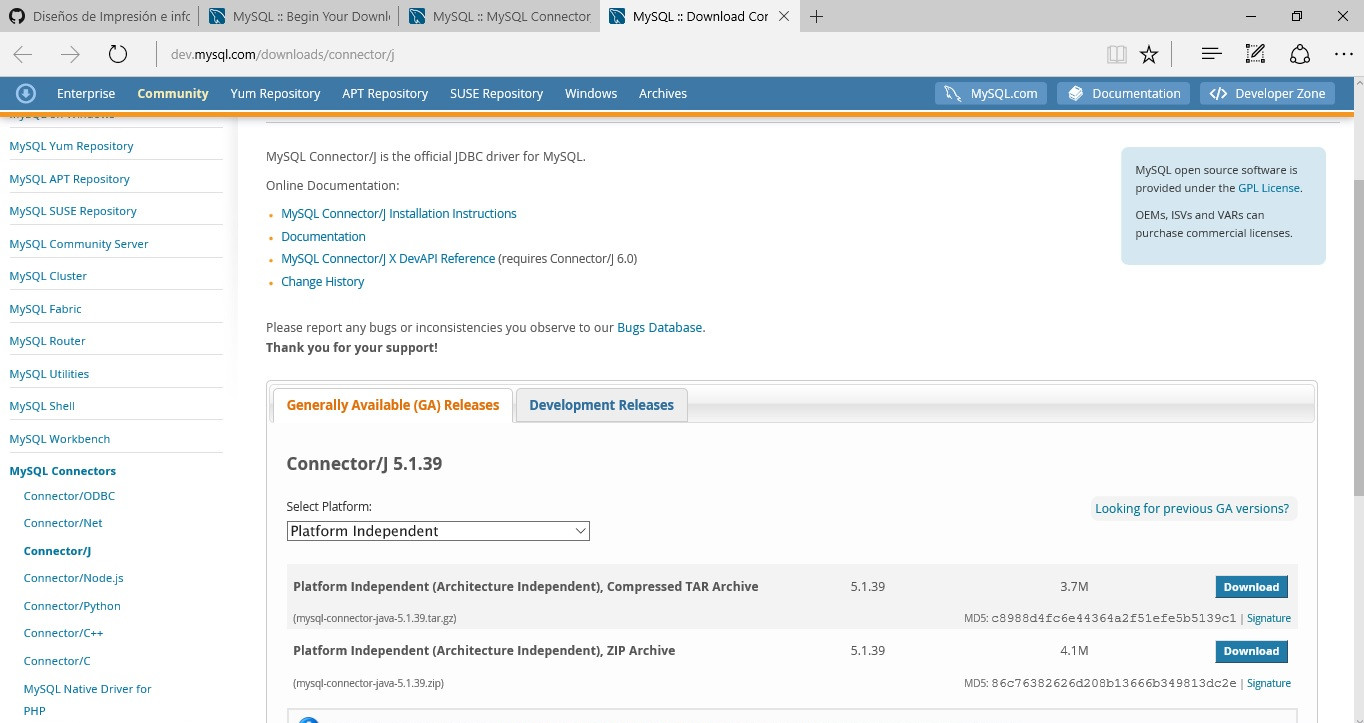
Task: Open MySQL Connector/J Installation Instructions link
Action: point(398,214)
